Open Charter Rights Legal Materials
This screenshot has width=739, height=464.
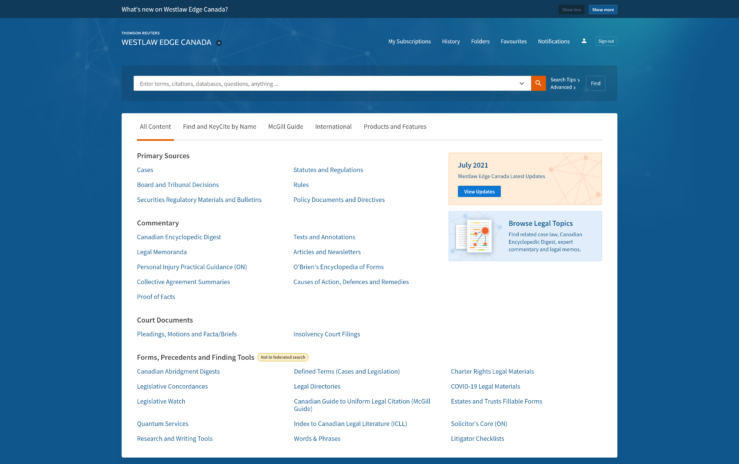[x=492, y=372]
